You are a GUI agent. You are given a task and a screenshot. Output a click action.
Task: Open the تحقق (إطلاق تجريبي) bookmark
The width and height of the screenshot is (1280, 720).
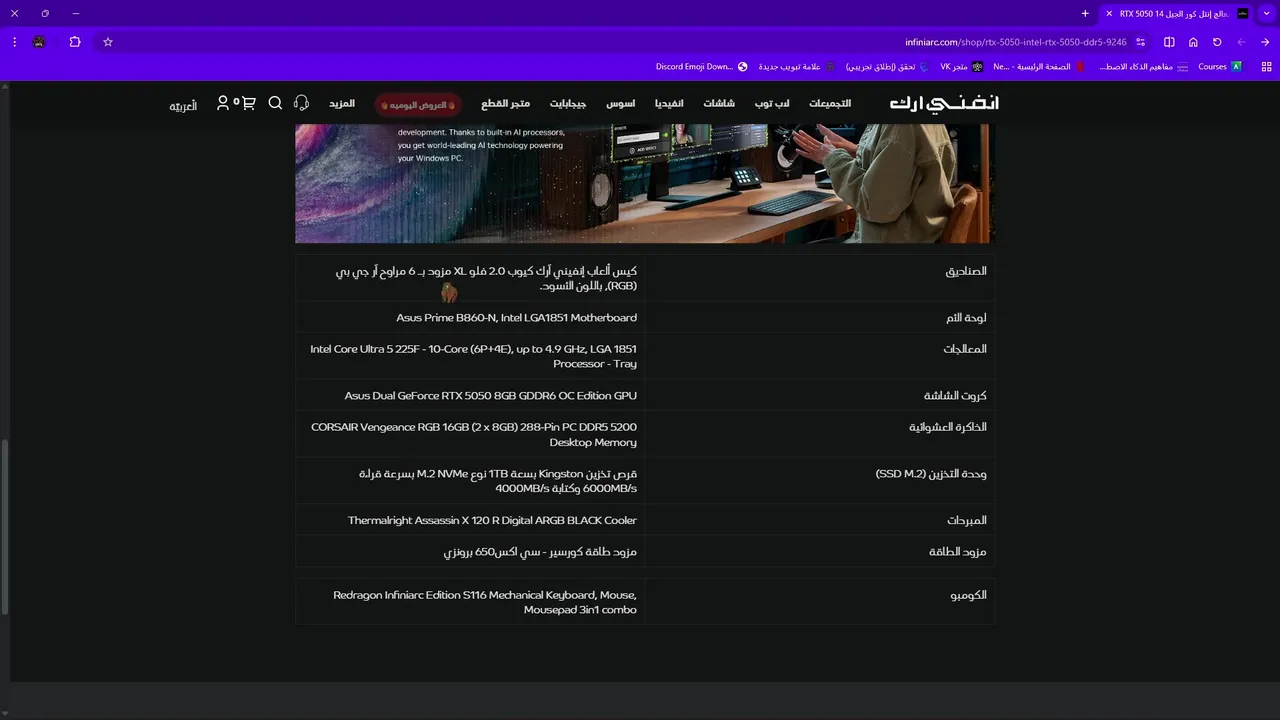[x=887, y=67]
